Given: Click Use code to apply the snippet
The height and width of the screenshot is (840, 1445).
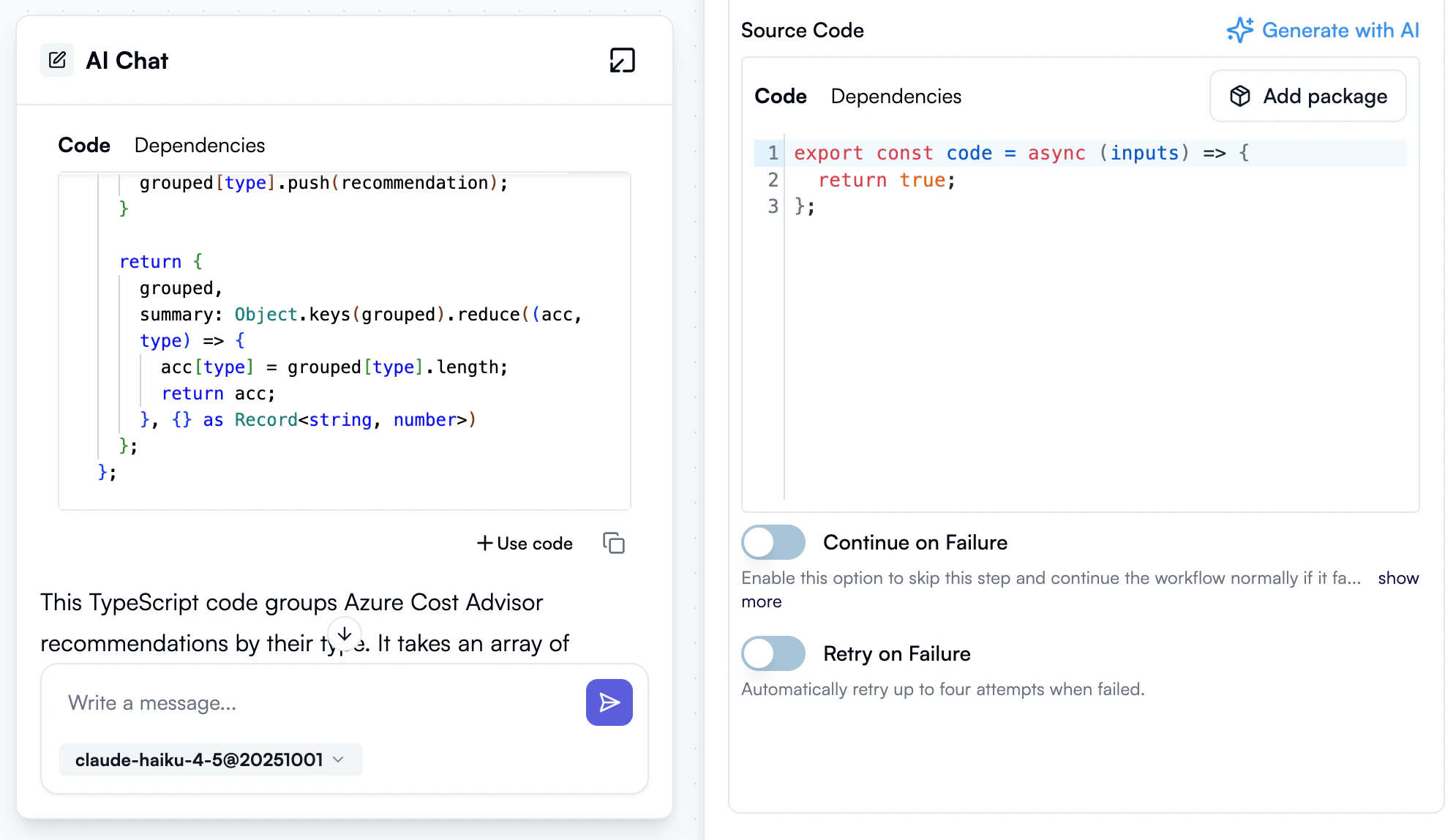Looking at the screenshot, I should 525,543.
